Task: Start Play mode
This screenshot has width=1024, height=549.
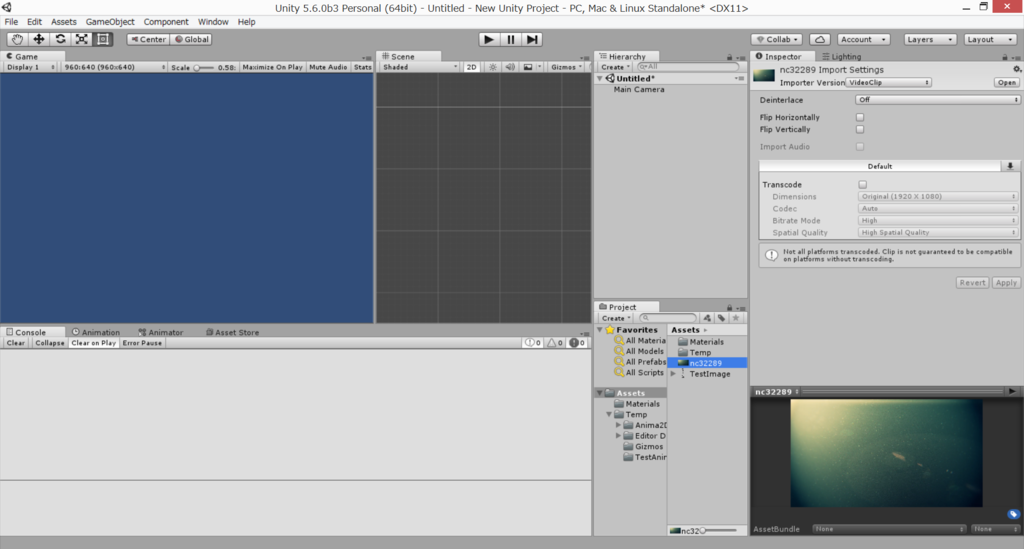Action: pyautogui.click(x=488, y=39)
